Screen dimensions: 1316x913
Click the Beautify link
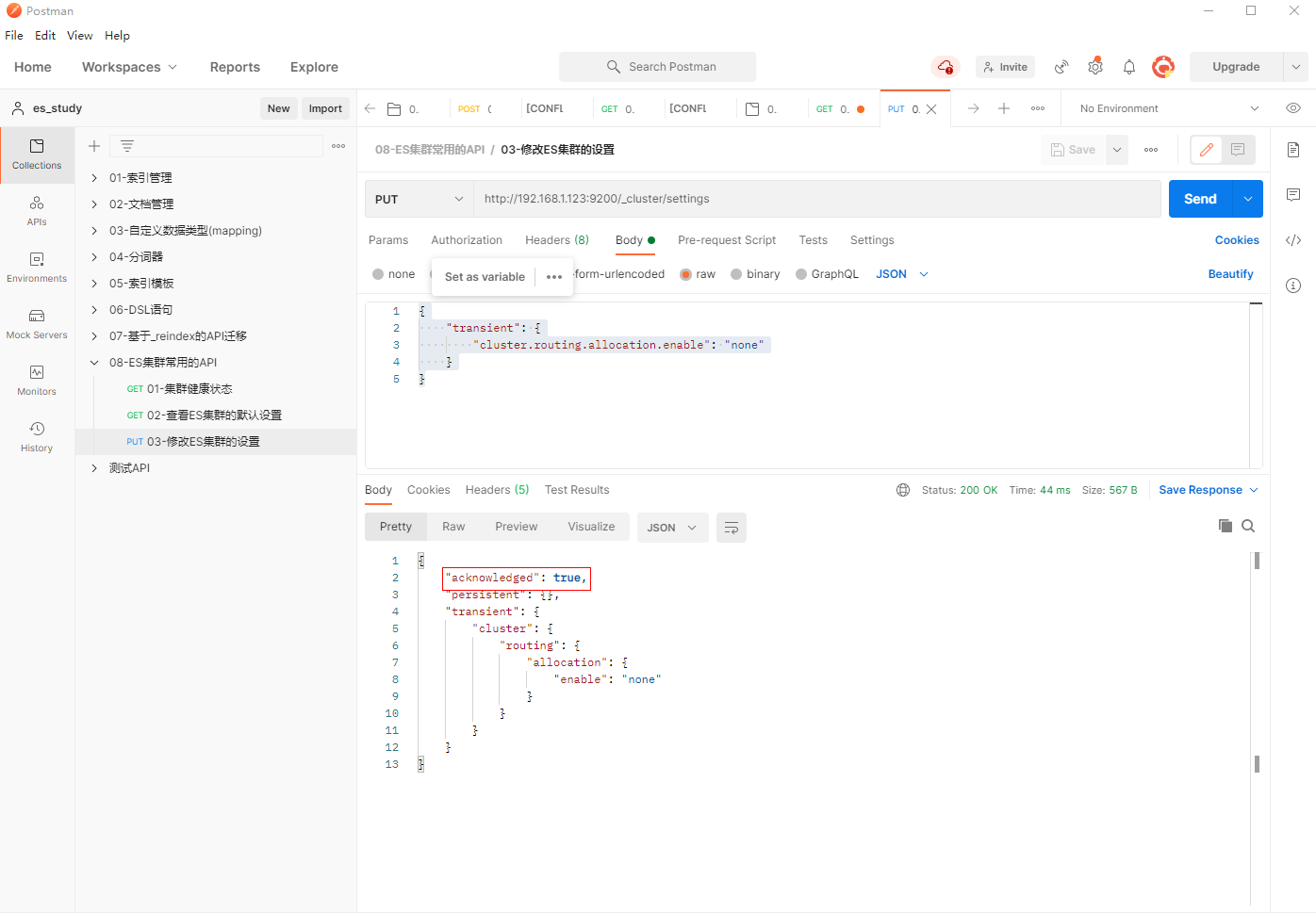(x=1230, y=274)
